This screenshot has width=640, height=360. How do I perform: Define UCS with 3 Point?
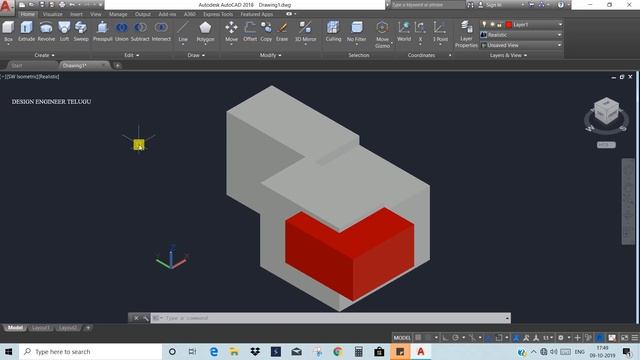click(440, 32)
